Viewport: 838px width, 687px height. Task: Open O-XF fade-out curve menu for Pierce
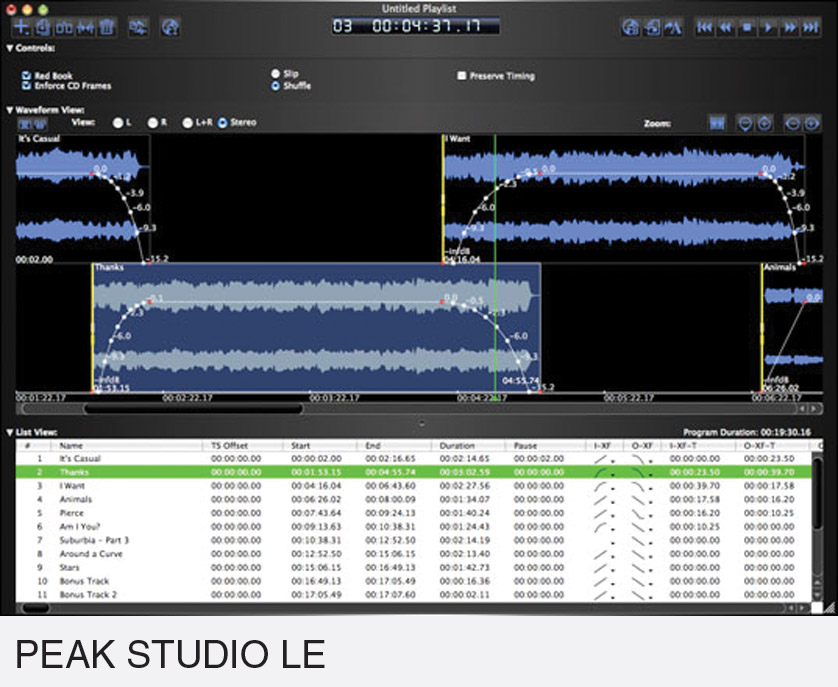tap(642, 513)
